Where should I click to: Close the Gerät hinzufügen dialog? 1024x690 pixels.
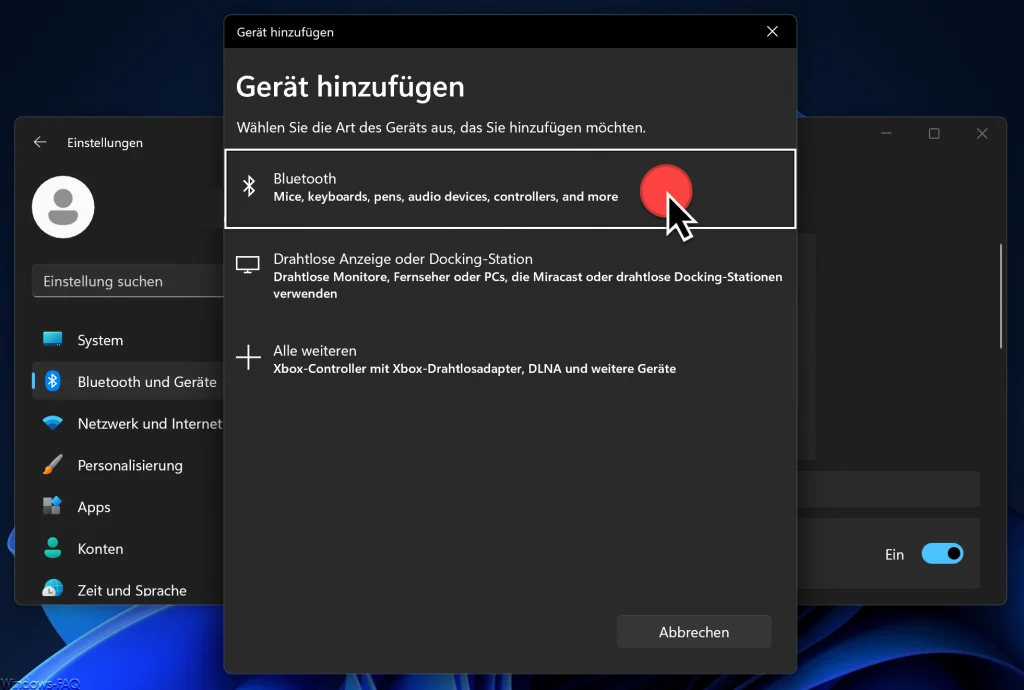coord(772,31)
